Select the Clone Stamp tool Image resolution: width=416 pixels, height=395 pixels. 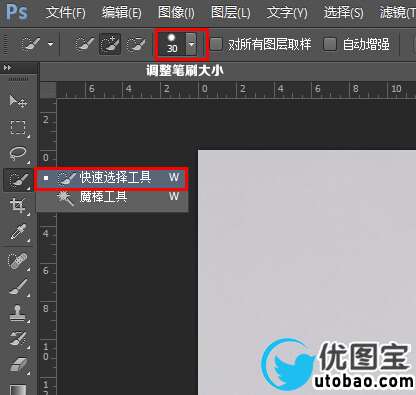[18, 313]
